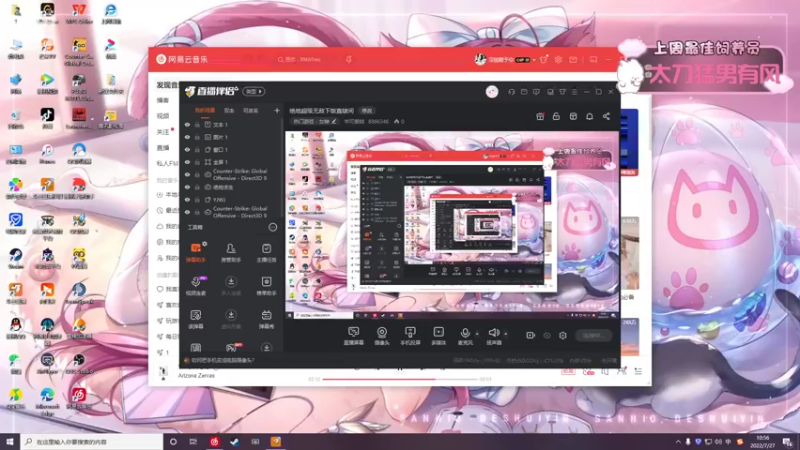Open the streamer avatar in the title bar

click(x=492, y=91)
